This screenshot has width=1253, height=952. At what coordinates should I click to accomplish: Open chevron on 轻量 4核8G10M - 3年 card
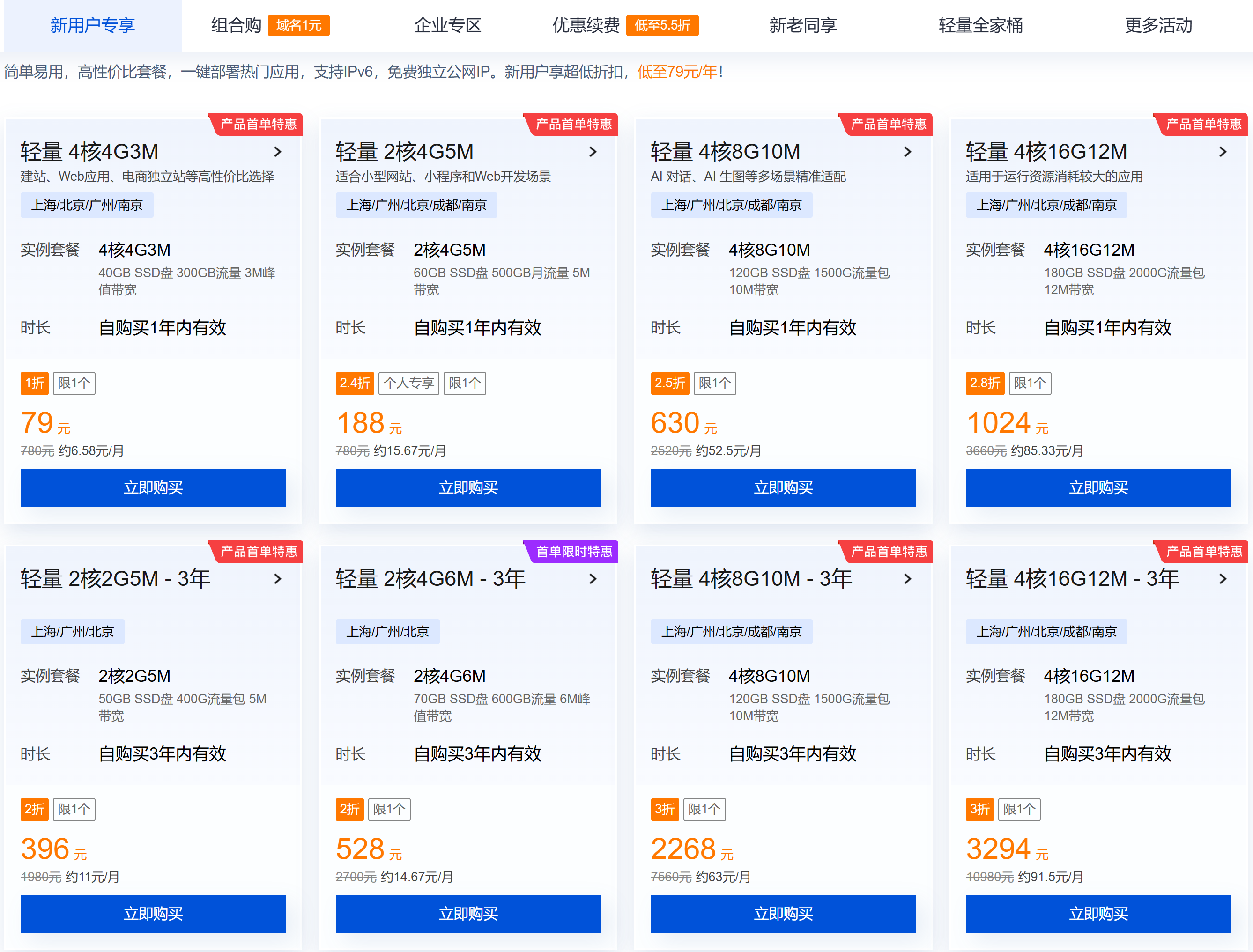(908, 579)
